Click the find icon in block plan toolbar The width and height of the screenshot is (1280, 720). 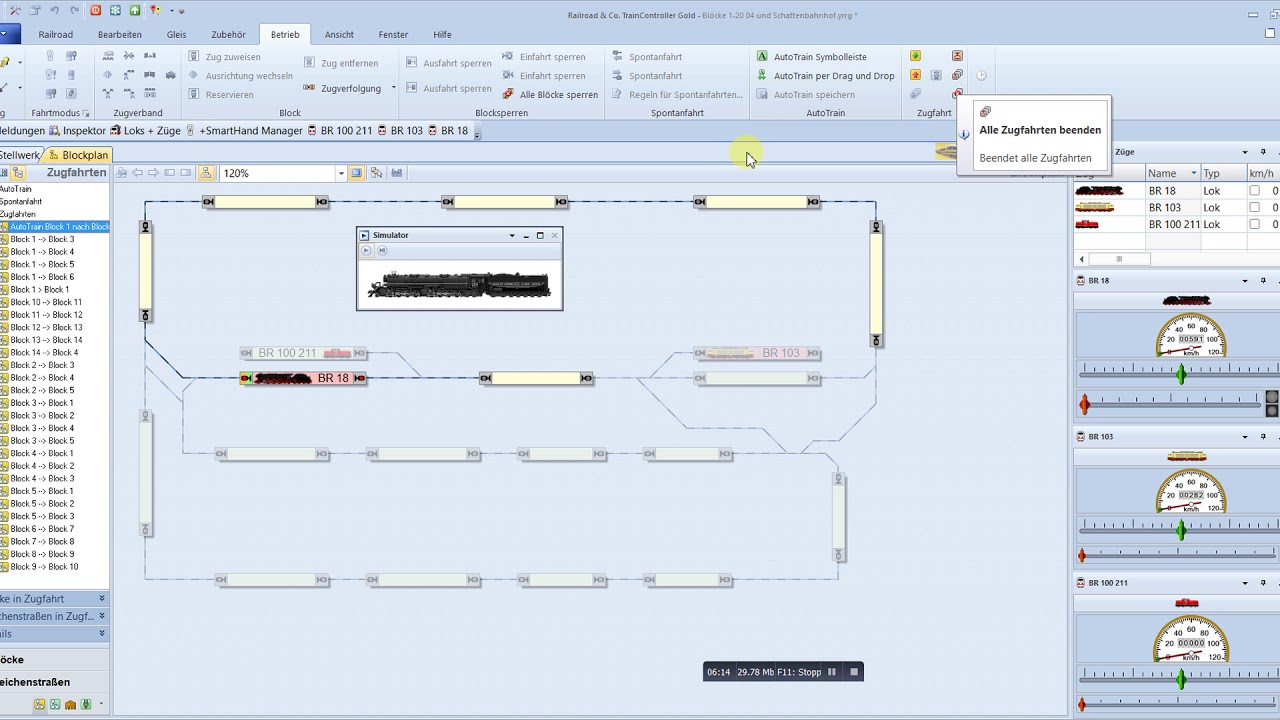coord(377,173)
